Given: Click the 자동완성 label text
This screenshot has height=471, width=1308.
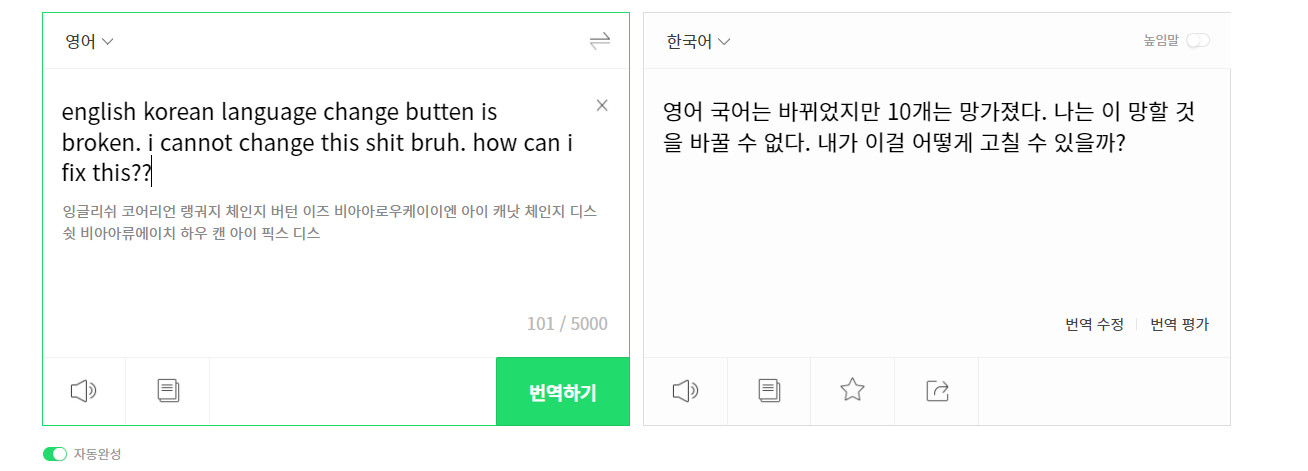Looking at the screenshot, I should 97,454.
